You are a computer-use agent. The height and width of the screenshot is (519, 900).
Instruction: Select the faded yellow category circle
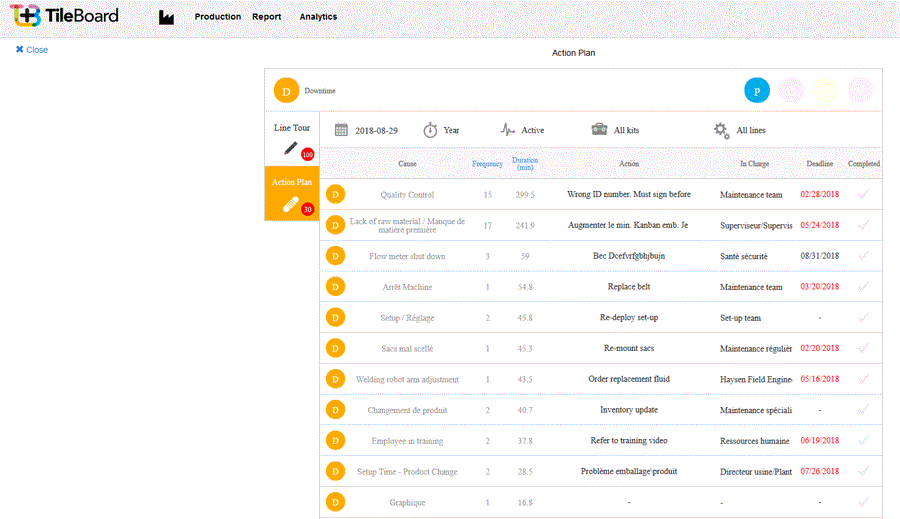click(x=826, y=91)
